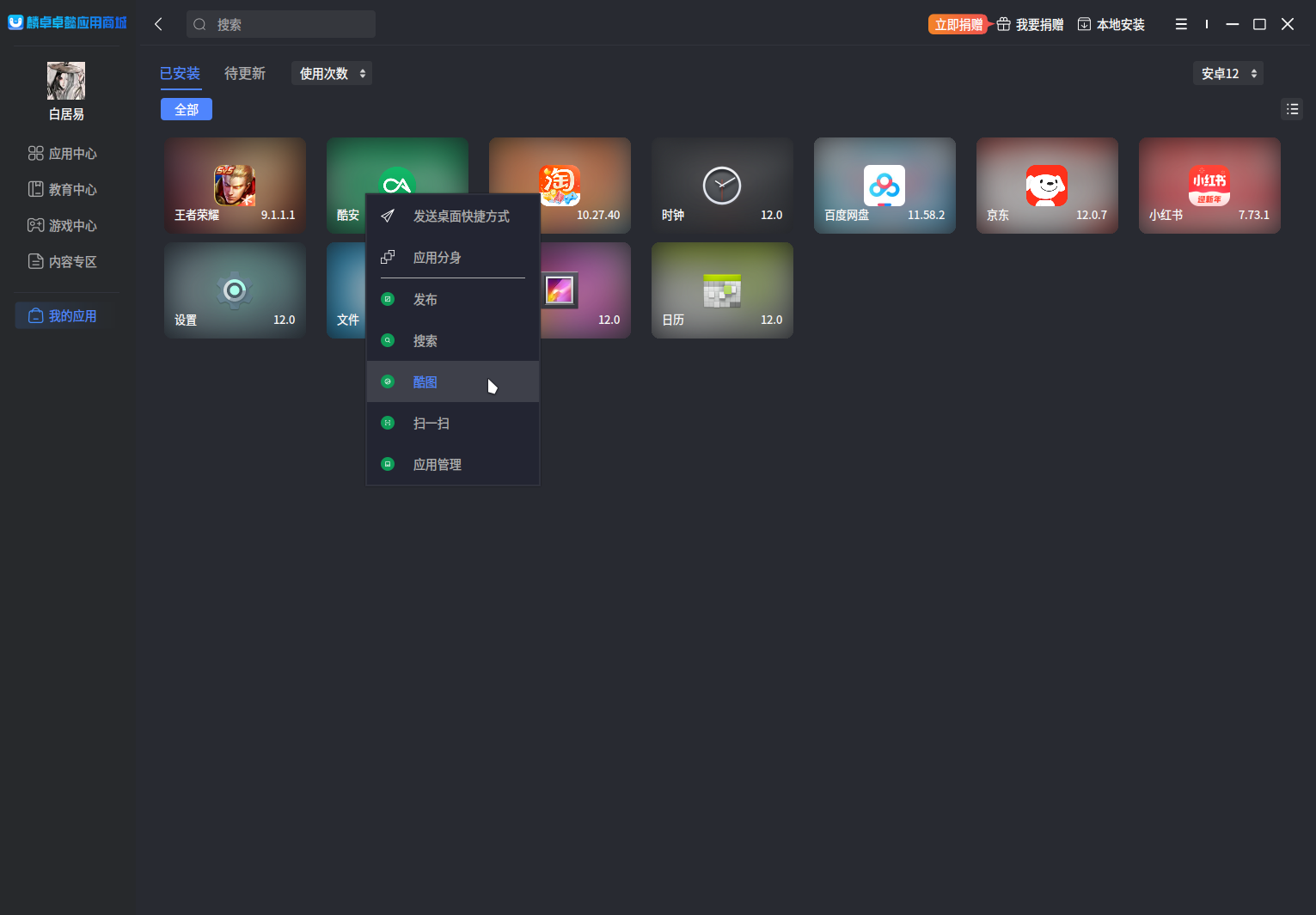The width and height of the screenshot is (1316, 915).
Task: Click the 本地安装 text button
Action: point(1121,25)
